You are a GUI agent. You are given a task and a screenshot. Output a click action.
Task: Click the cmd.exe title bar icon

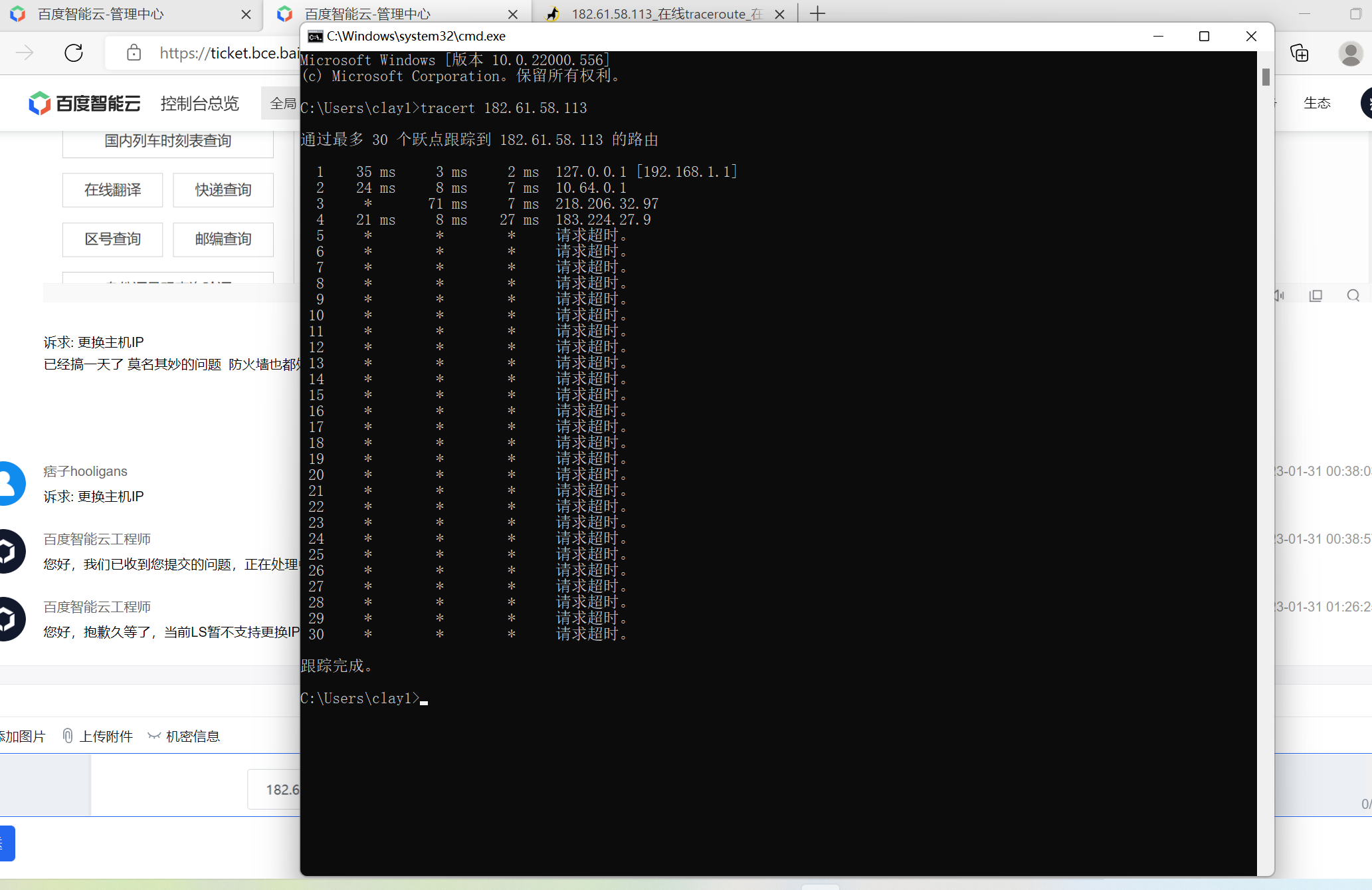(315, 37)
